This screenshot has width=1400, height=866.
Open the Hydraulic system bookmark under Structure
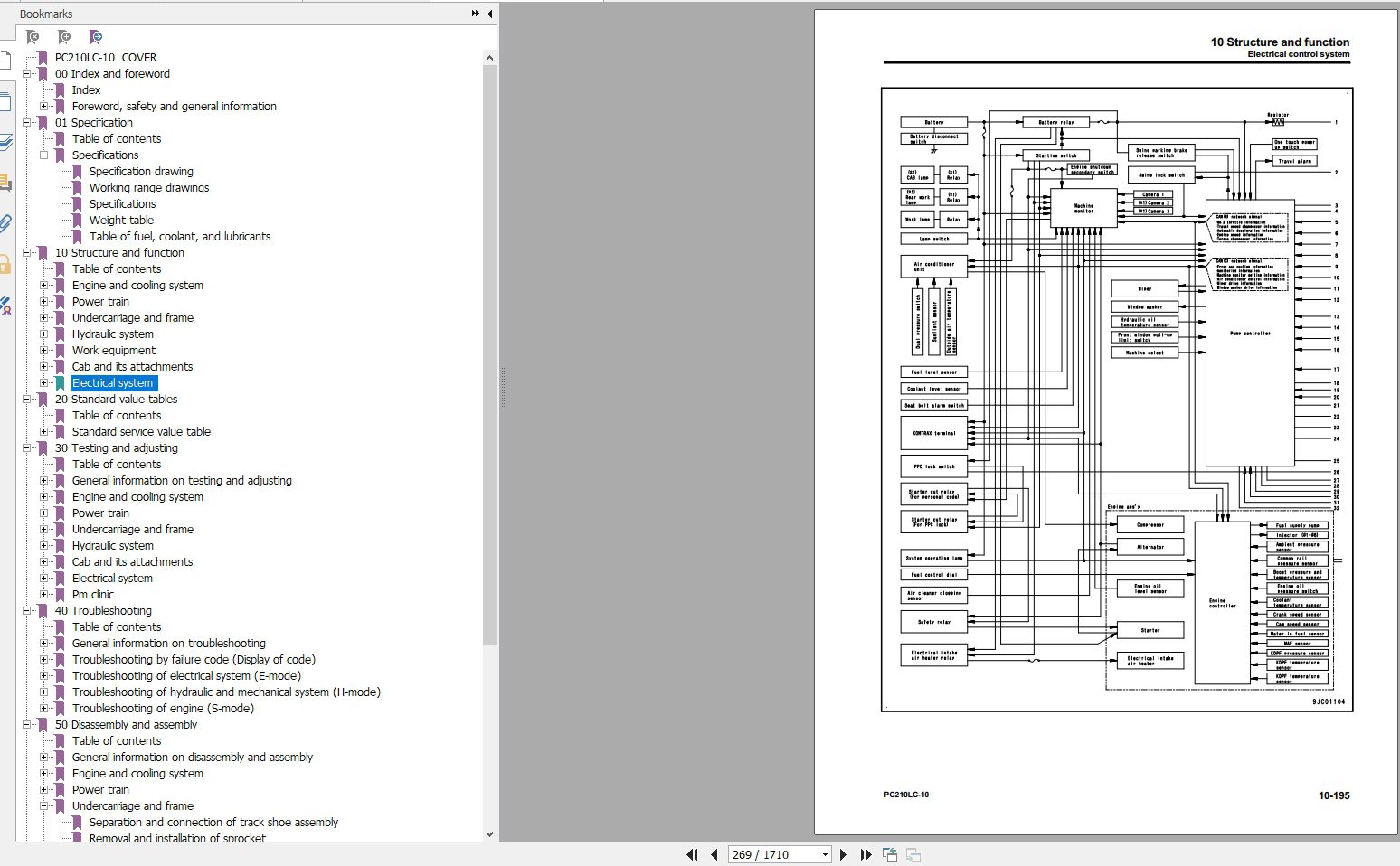point(112,334)
